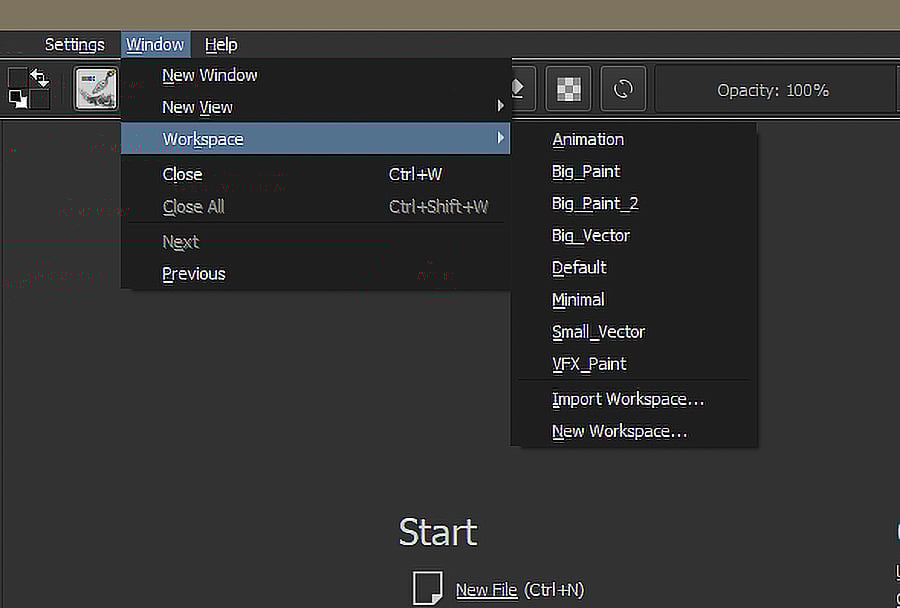Choose Close All in the Window menu
The image size is (900, 608).
click(316, 206)
